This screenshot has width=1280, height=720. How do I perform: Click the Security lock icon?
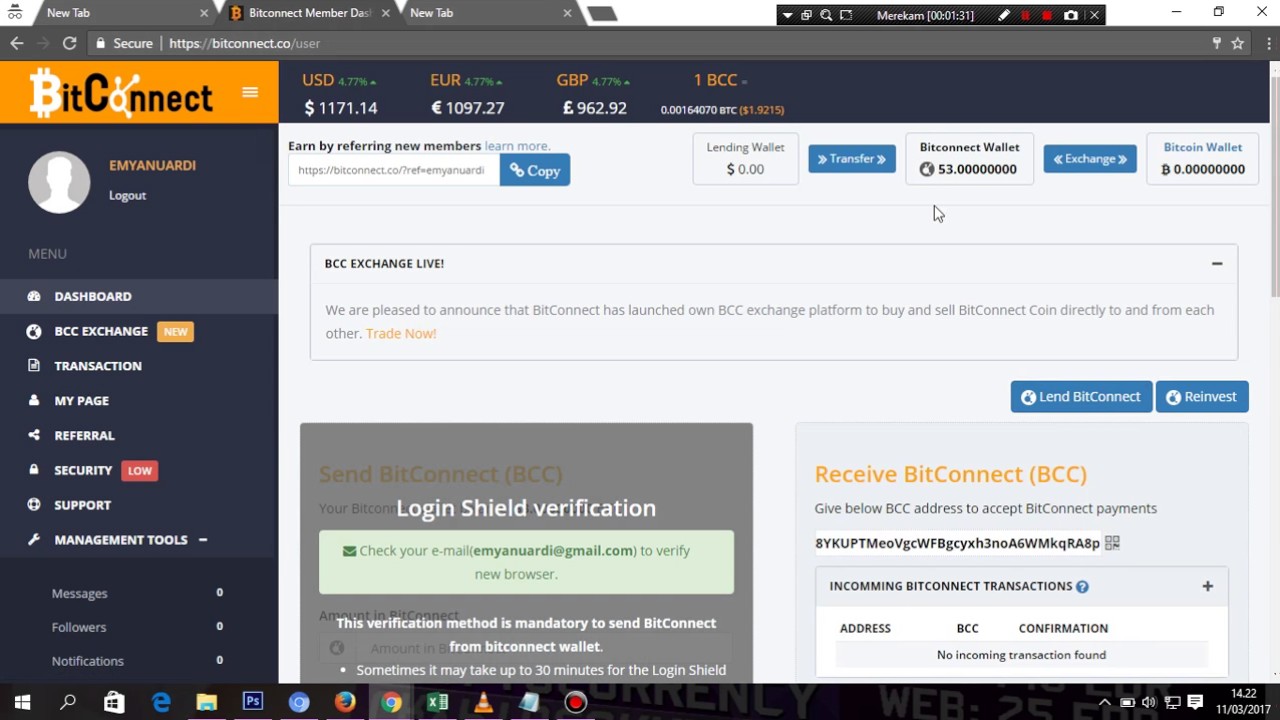pyautogui.click(x=34, y=470)
